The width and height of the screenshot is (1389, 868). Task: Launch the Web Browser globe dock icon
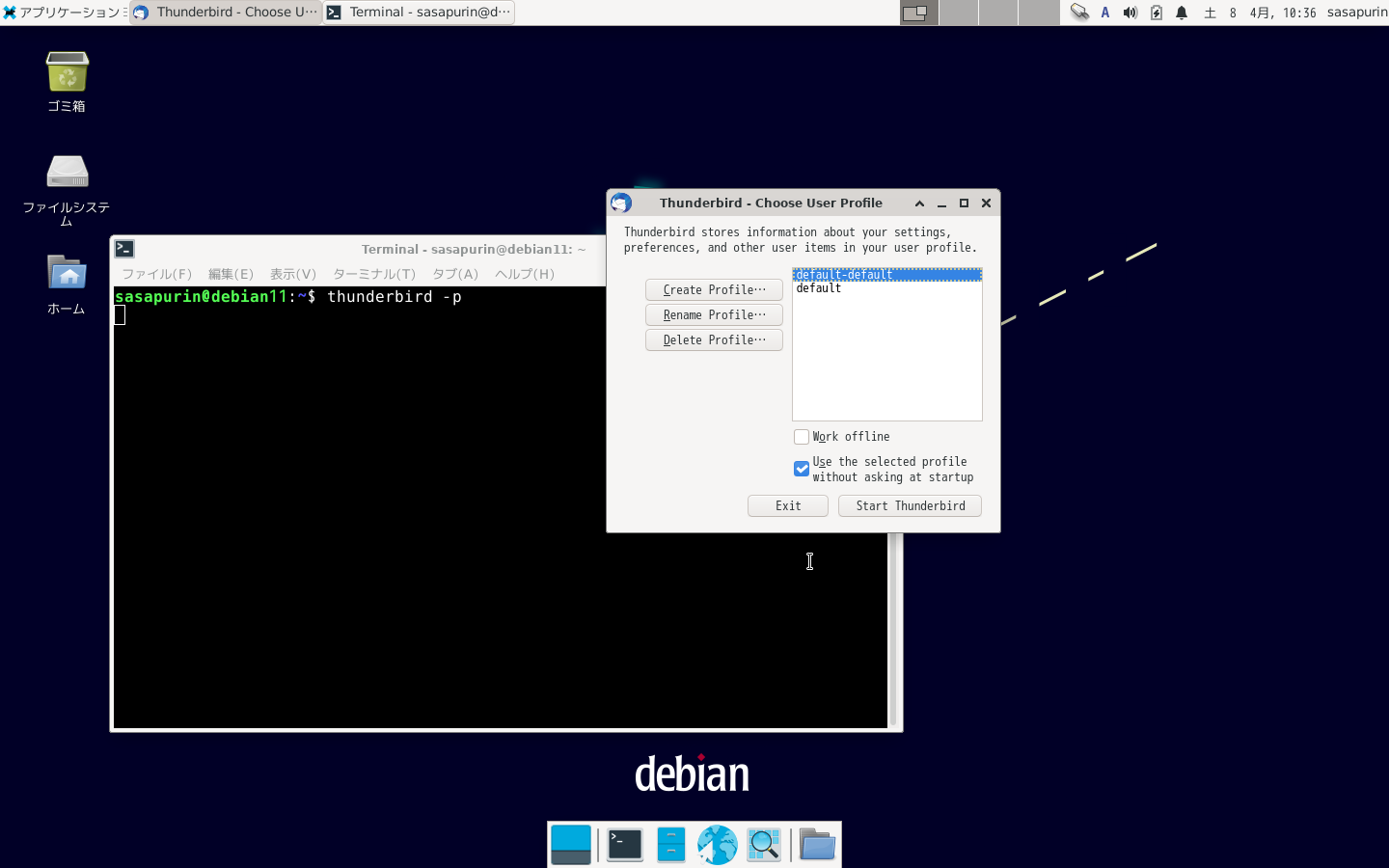click(718, 845)
